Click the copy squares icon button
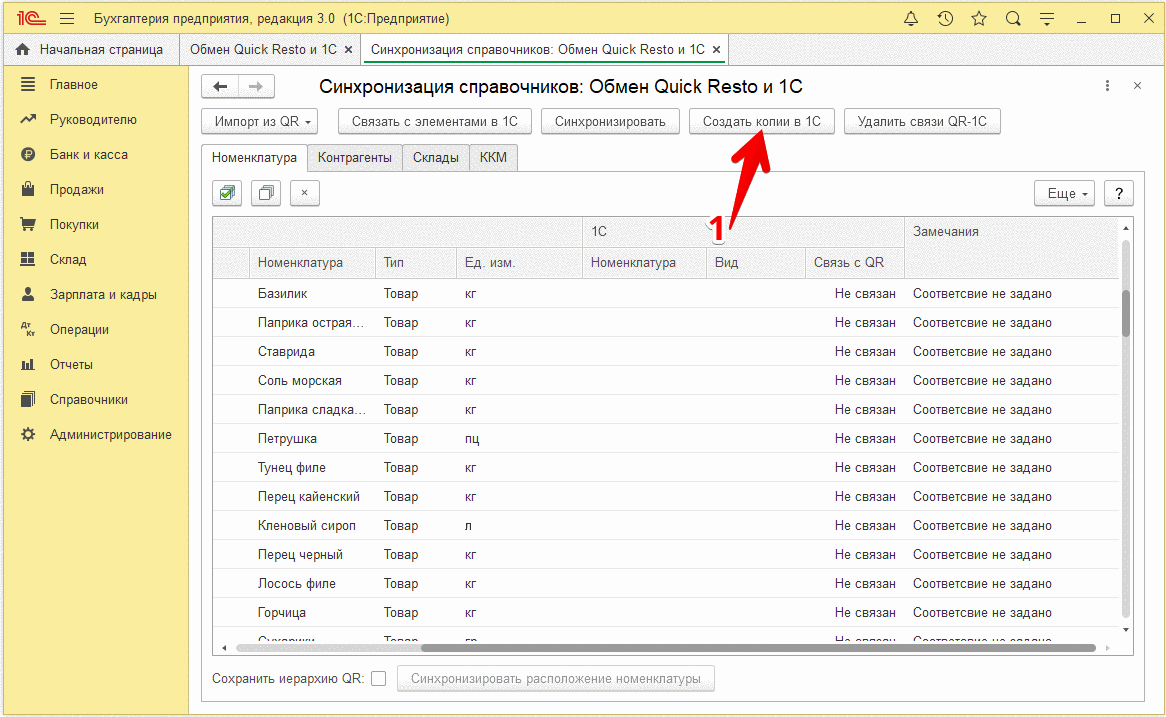This screenshot has width=1166, height=717. [265, 193]
